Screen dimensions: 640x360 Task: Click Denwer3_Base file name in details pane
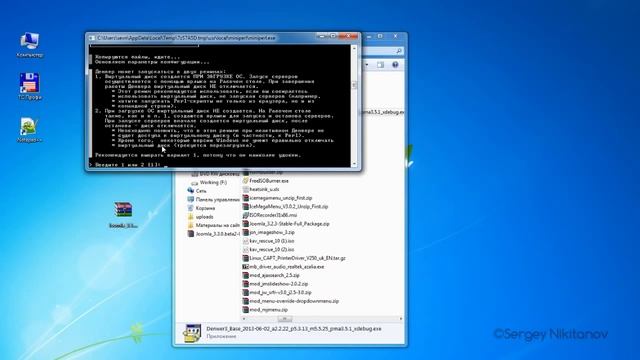coord(294,329)
